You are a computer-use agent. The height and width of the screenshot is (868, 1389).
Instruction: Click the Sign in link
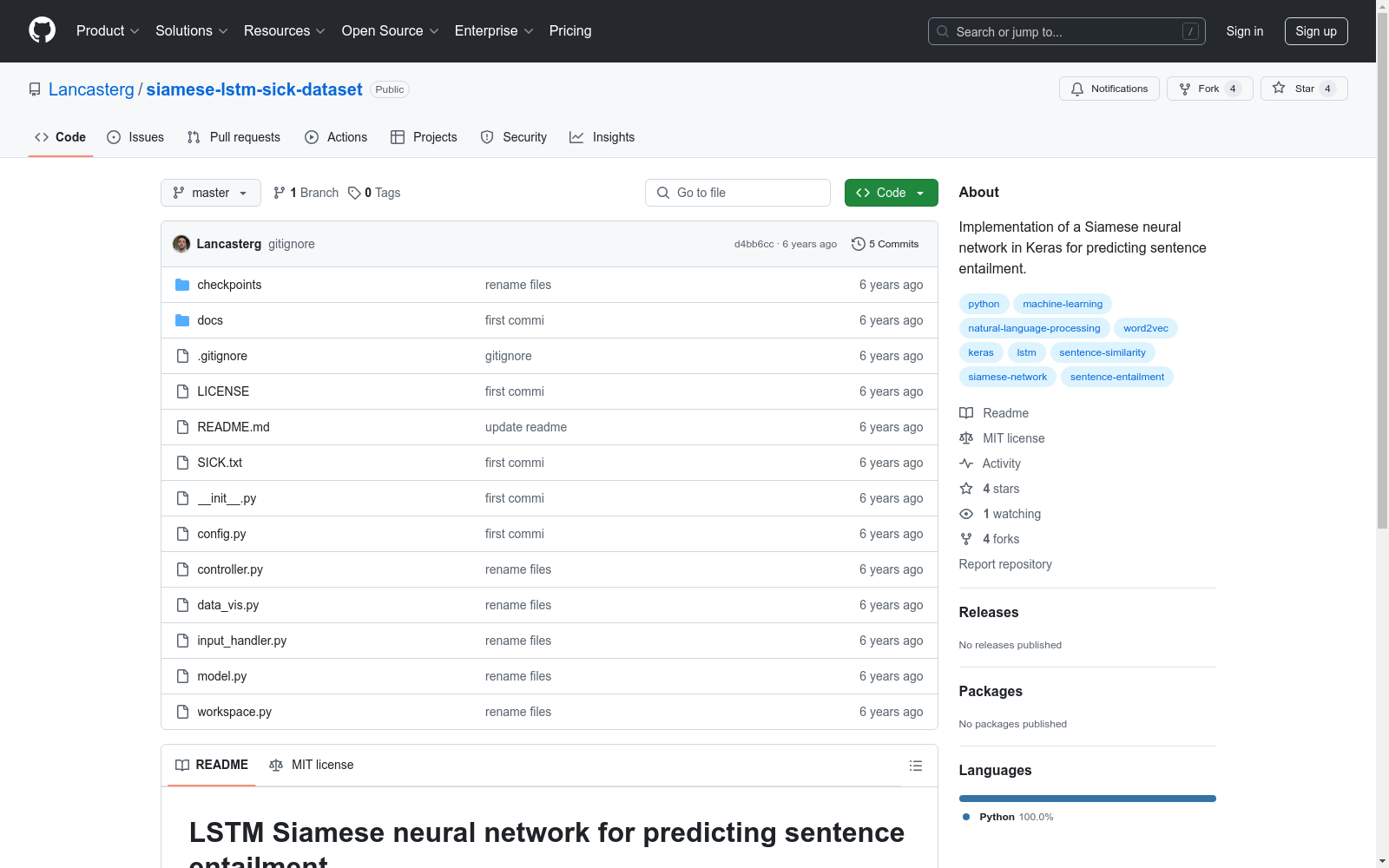(1245, 31)
